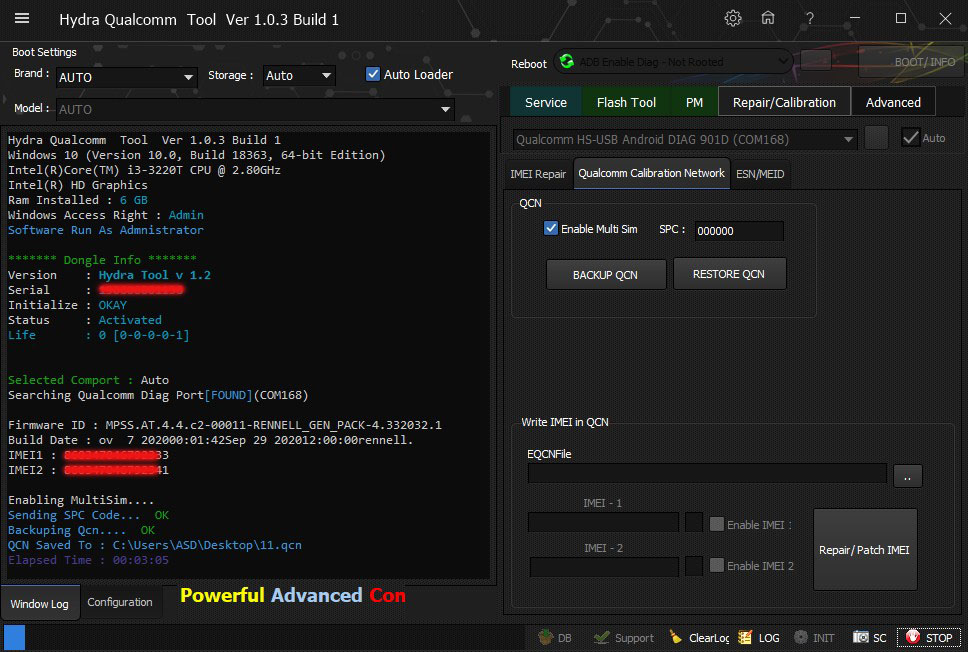Click the green reboot refresh icon

click(566, 61)
